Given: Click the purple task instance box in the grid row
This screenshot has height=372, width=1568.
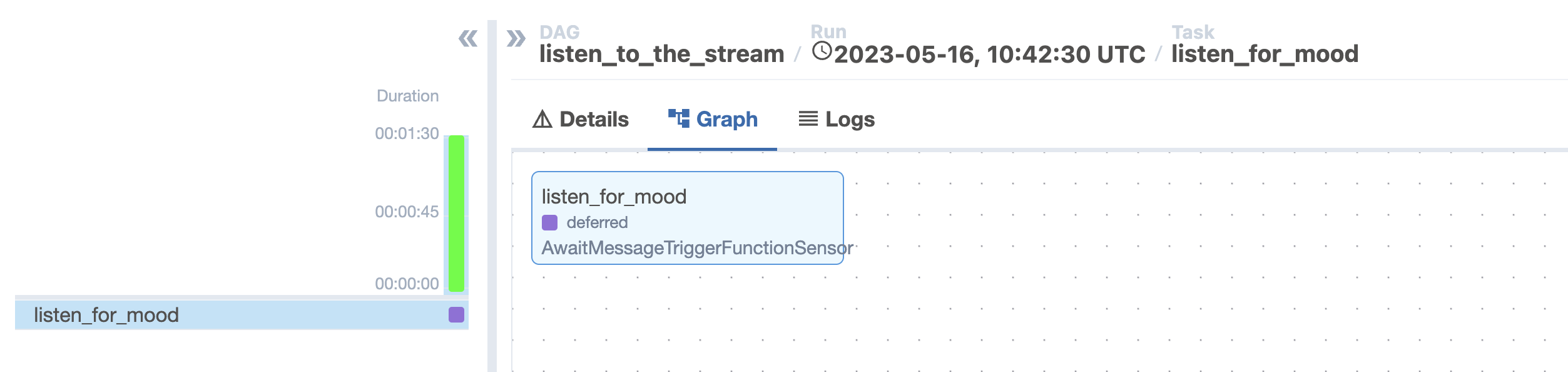Looking at the screenshot, I should (x=456, y=314).
